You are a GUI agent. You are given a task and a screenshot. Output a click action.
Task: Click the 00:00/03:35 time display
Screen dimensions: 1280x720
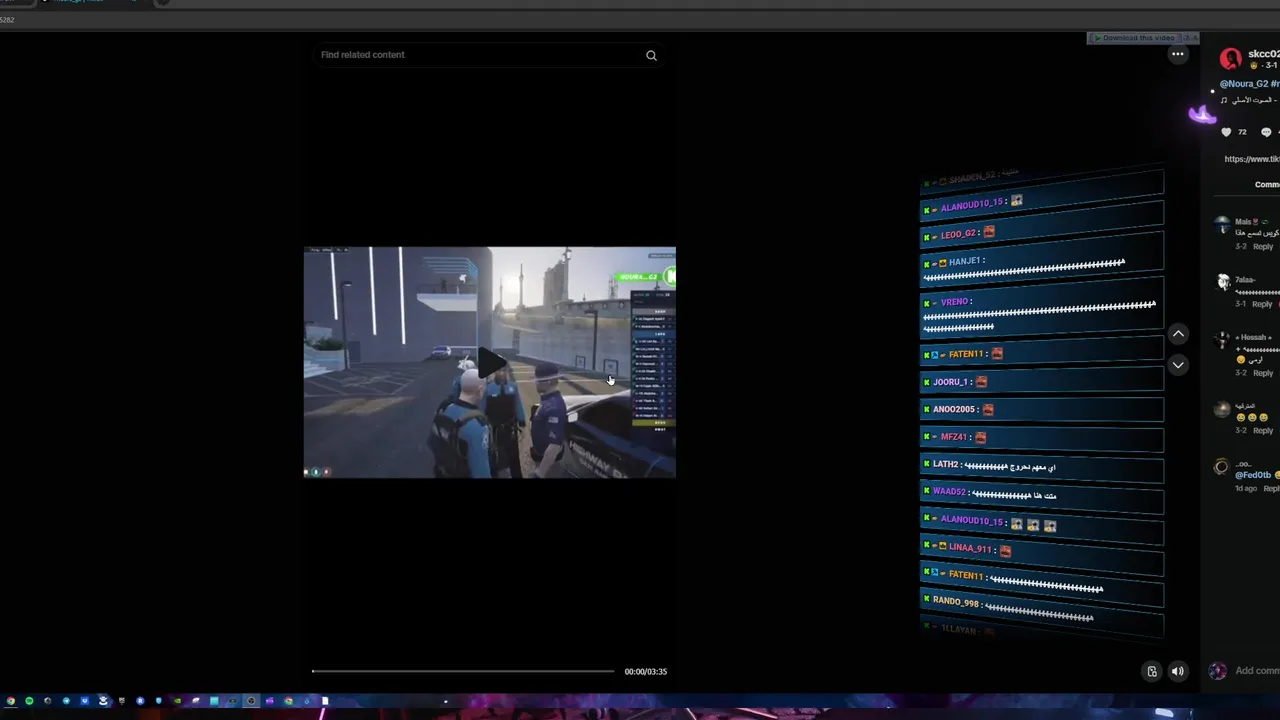coord(645,672)
